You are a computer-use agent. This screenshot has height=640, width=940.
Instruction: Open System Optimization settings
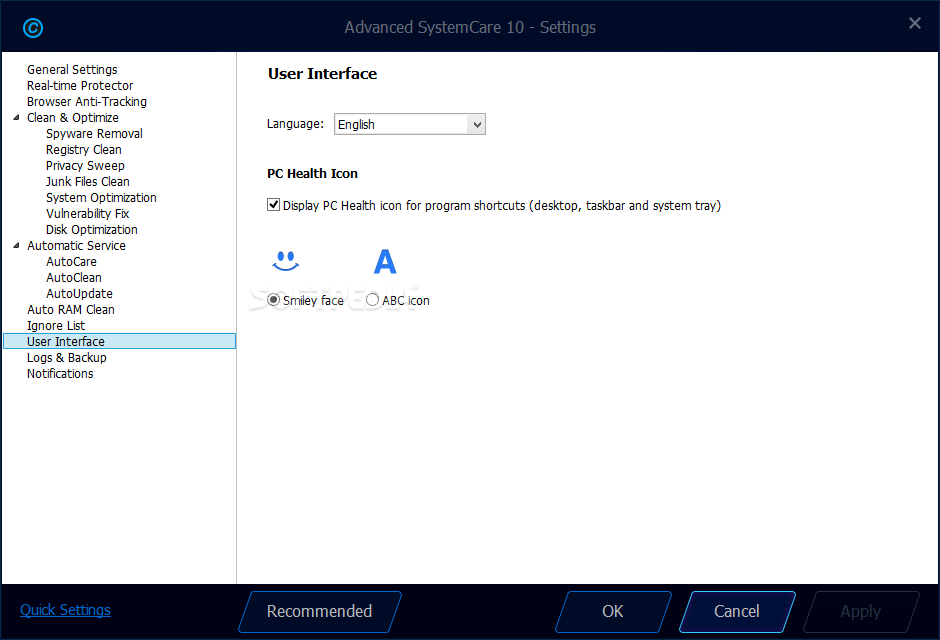pyautogui.click(x=101, y=198)
